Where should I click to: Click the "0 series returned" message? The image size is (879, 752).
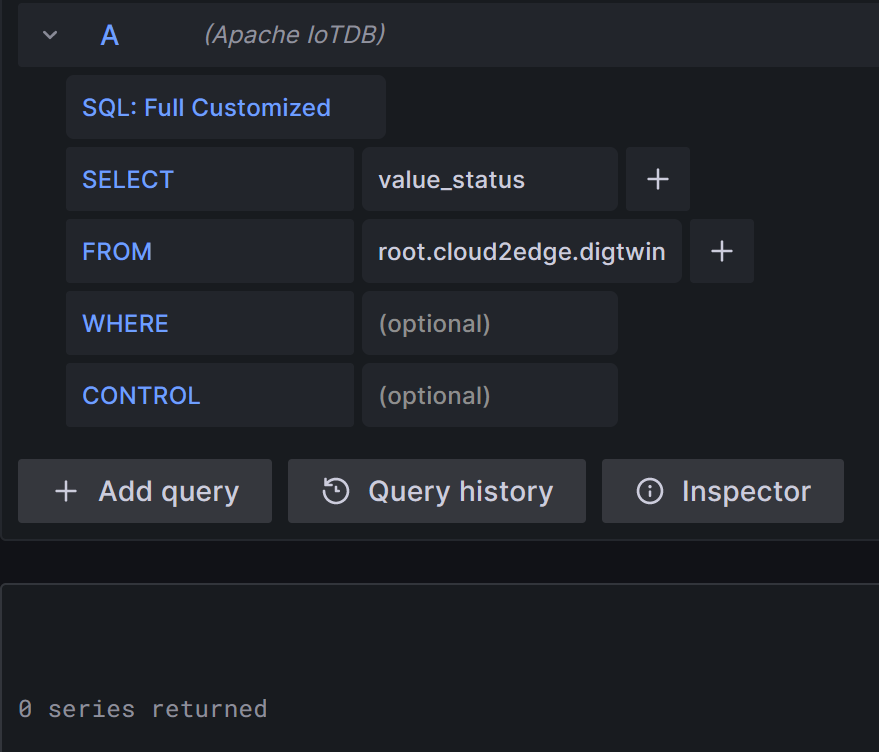[x=142, y=709]
